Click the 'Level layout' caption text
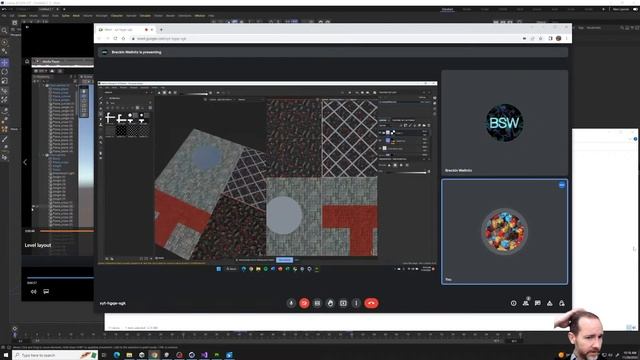Image resolution: width=640 pixels, height=360 pixels. (38, 245)
